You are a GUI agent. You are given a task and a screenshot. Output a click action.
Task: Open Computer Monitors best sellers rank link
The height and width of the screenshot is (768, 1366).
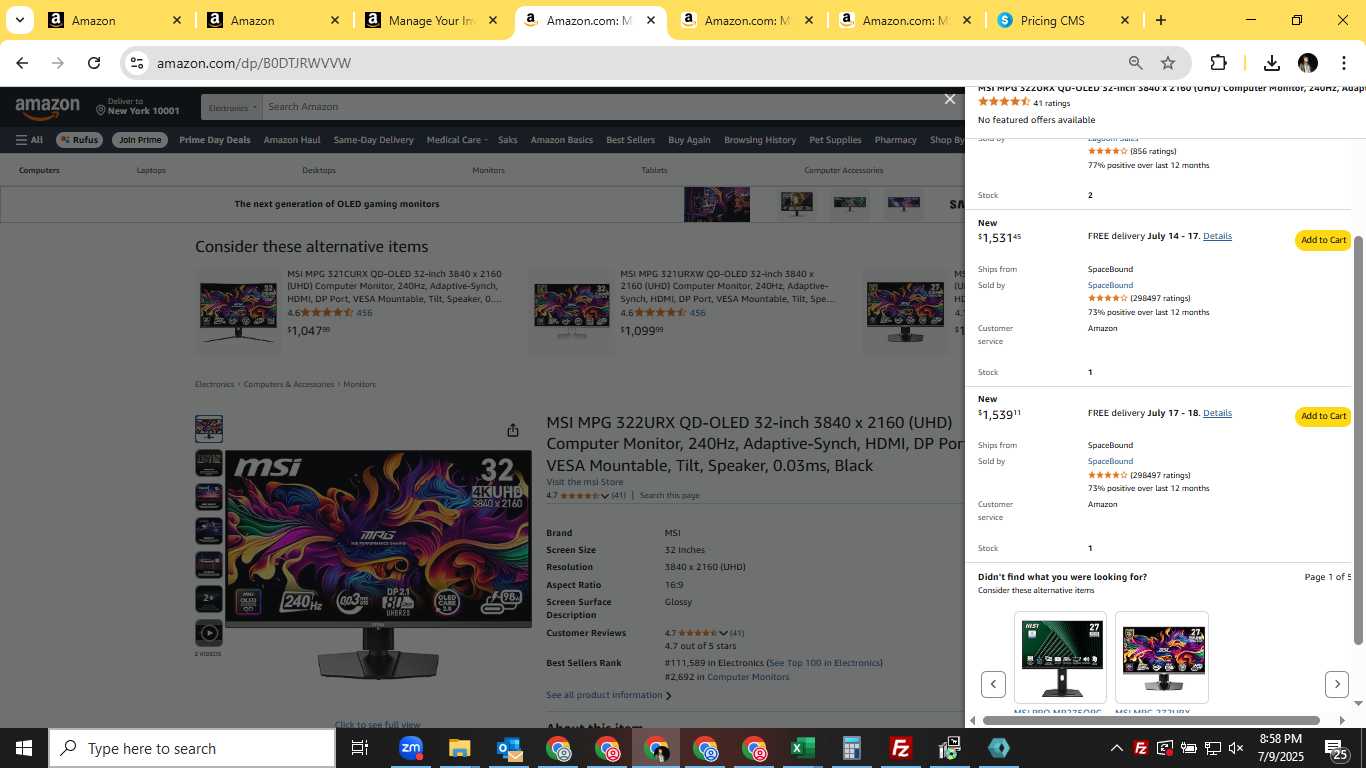pos(748,677)
